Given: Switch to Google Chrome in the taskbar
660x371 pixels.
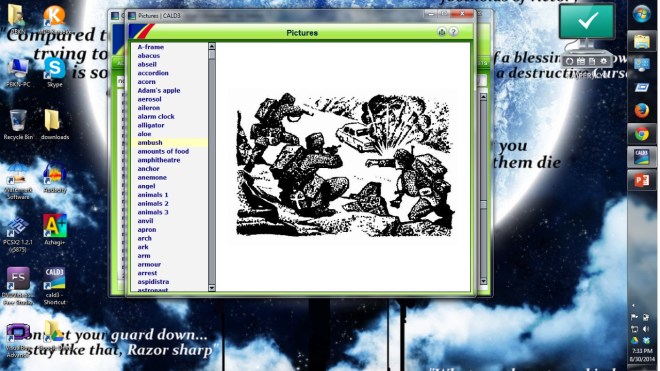Looking at the screenshot, I should [x=641, y=134].
